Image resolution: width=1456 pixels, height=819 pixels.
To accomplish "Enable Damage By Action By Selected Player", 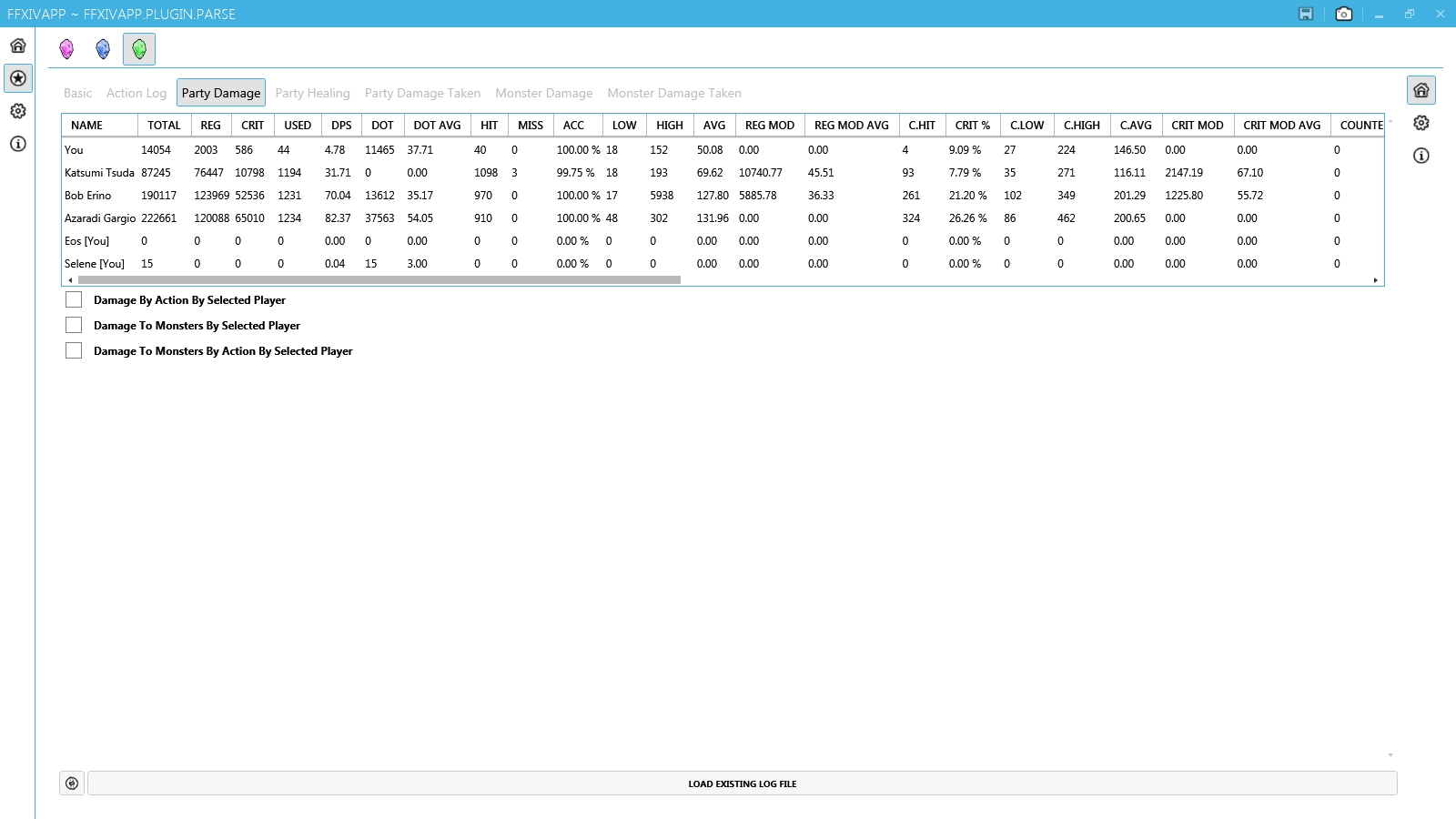I will click(74, 299).
